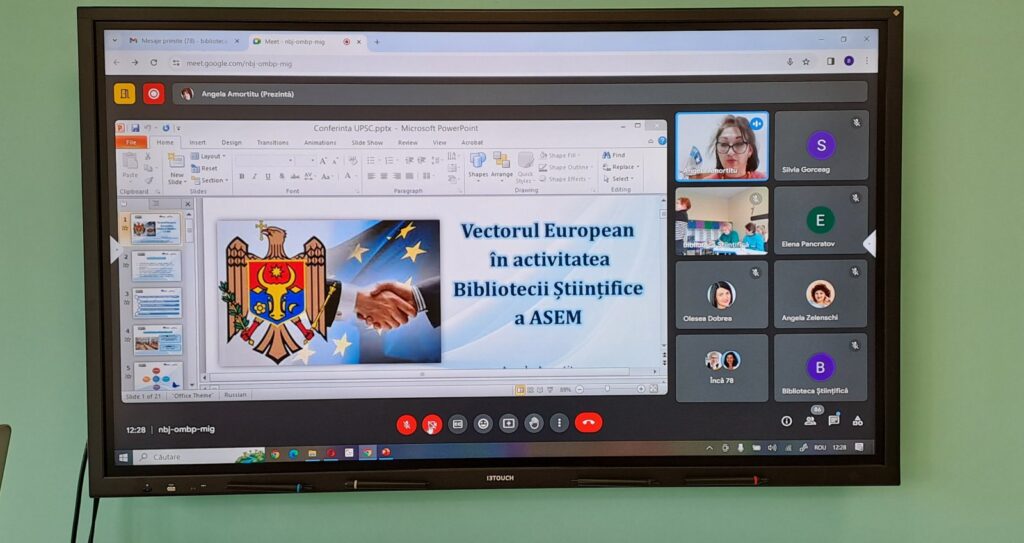Show the participants list panel
Screen dimensions: 1024x543
point(811,421)
